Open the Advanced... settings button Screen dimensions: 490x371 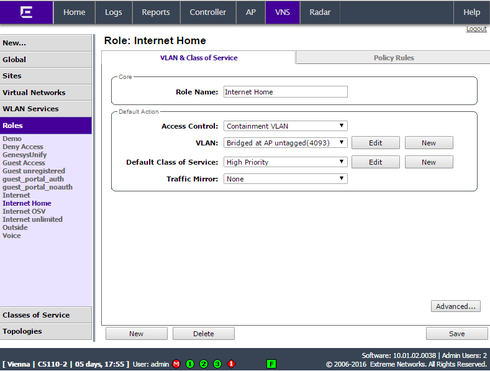click(x=456, y=306)
